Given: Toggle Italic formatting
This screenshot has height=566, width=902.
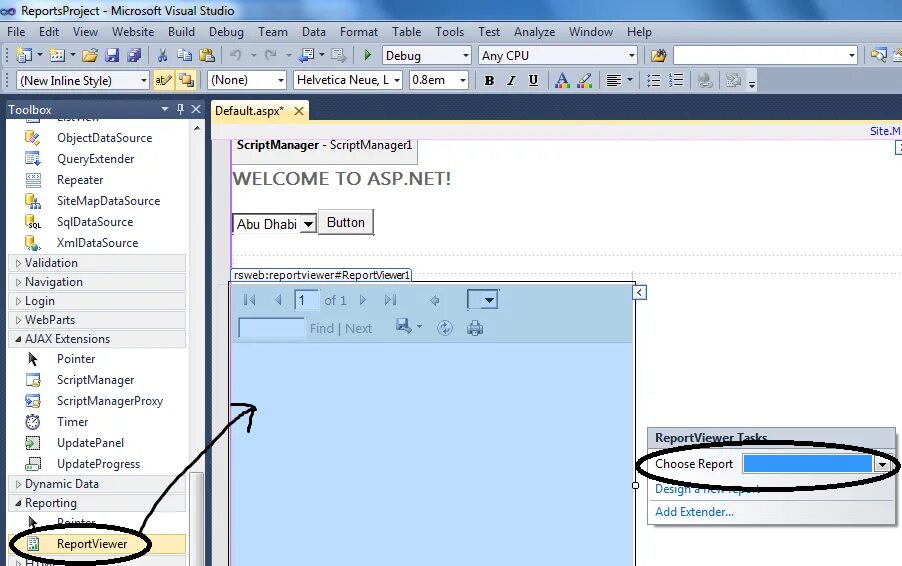Looking at the screenshot, I should [511, 80].
